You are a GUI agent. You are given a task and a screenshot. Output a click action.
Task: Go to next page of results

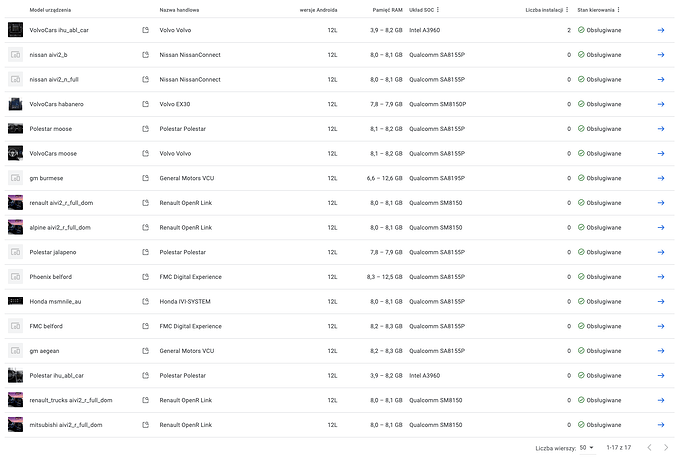pos(671,448)
